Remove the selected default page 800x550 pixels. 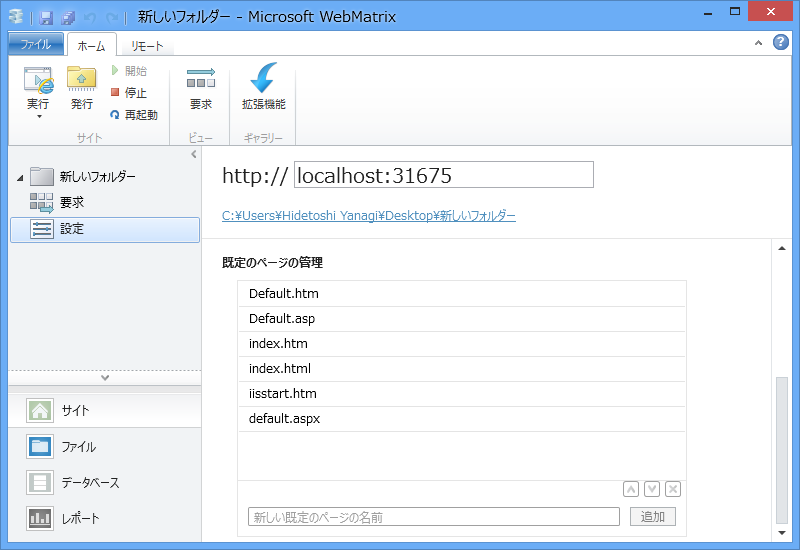pyautogui.click(x=673, y=489)
